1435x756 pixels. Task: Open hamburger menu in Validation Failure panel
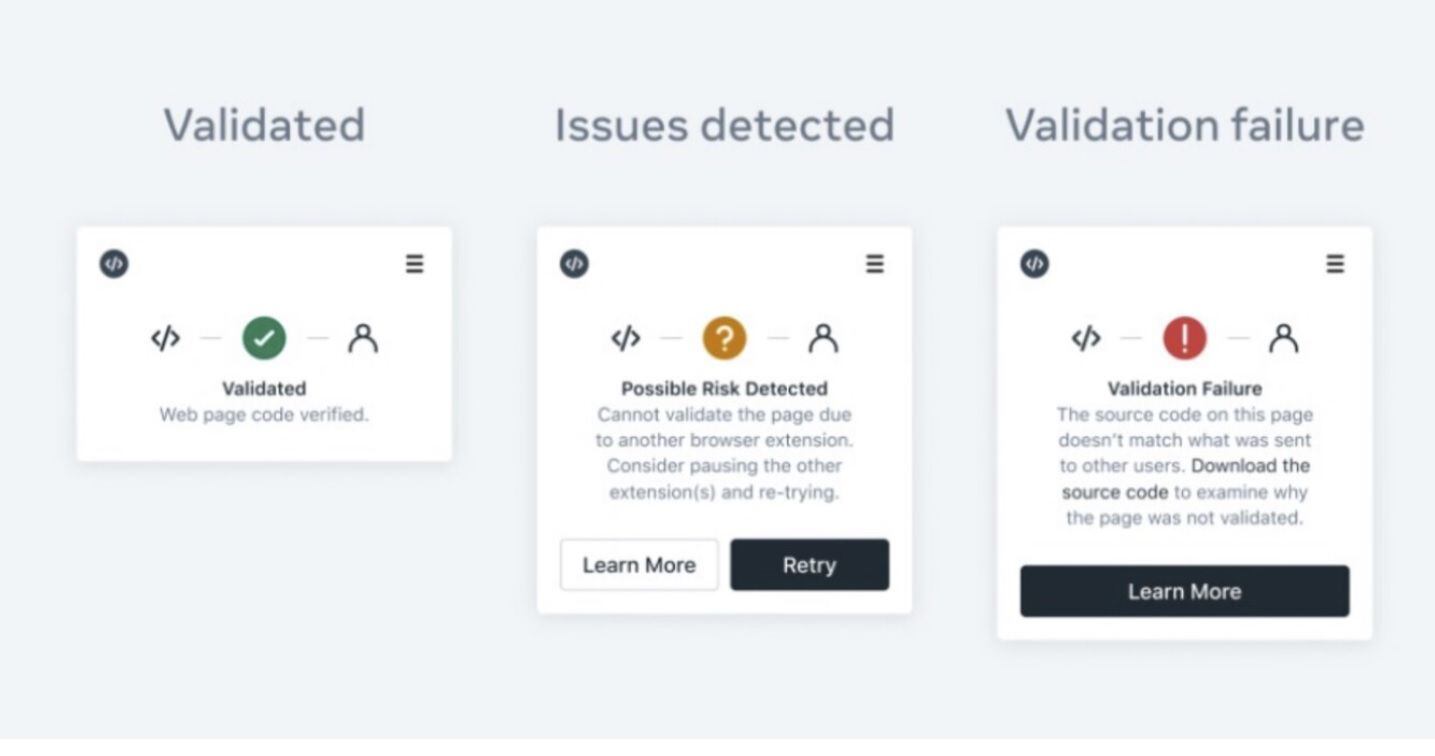[1335, 264]
